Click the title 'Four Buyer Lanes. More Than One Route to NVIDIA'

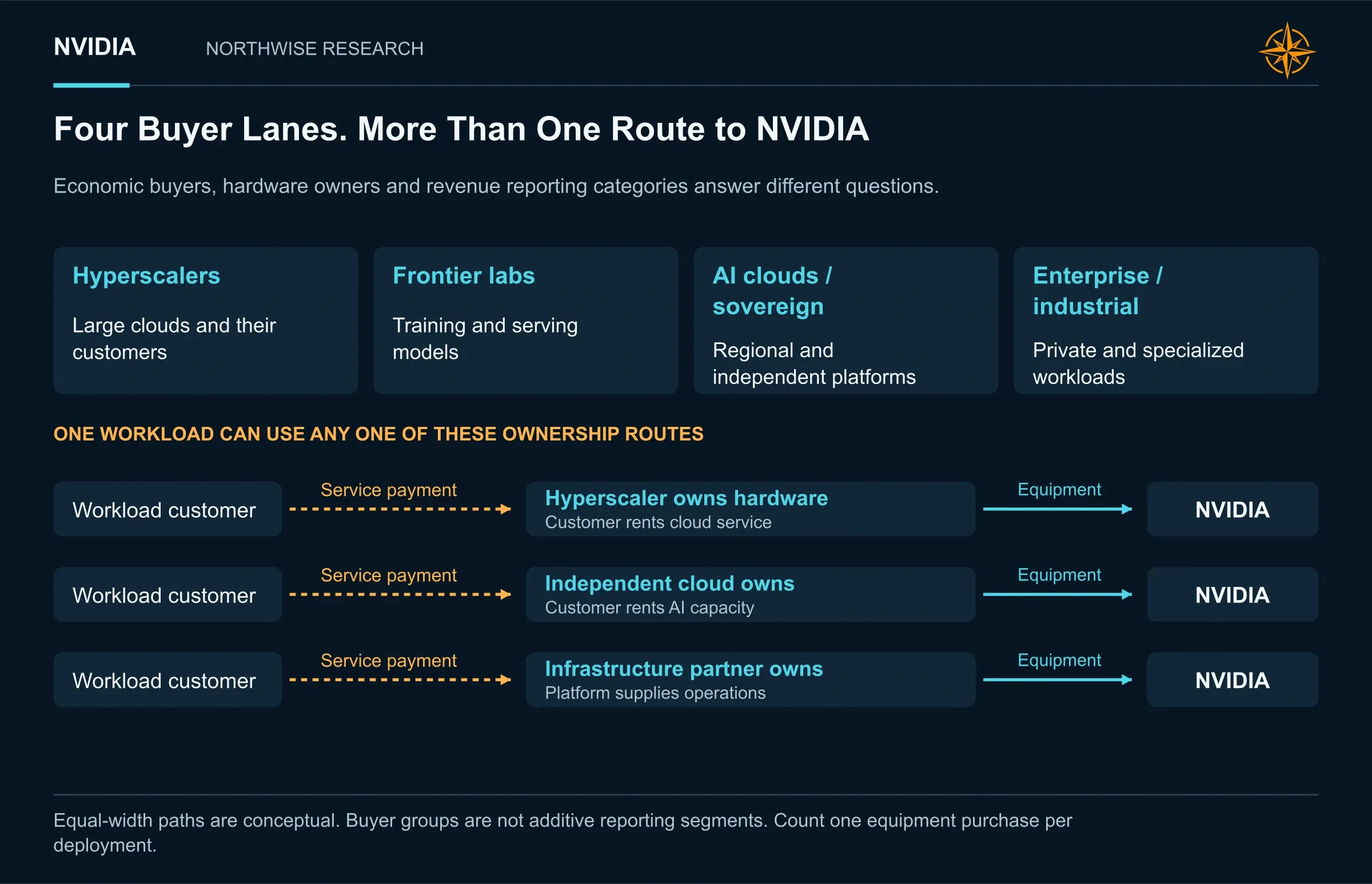coord(461,129)
